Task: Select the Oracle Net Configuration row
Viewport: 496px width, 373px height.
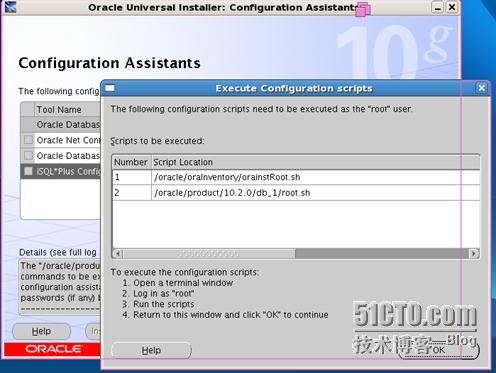Action: pyautogui.click(x=61, y=140)
